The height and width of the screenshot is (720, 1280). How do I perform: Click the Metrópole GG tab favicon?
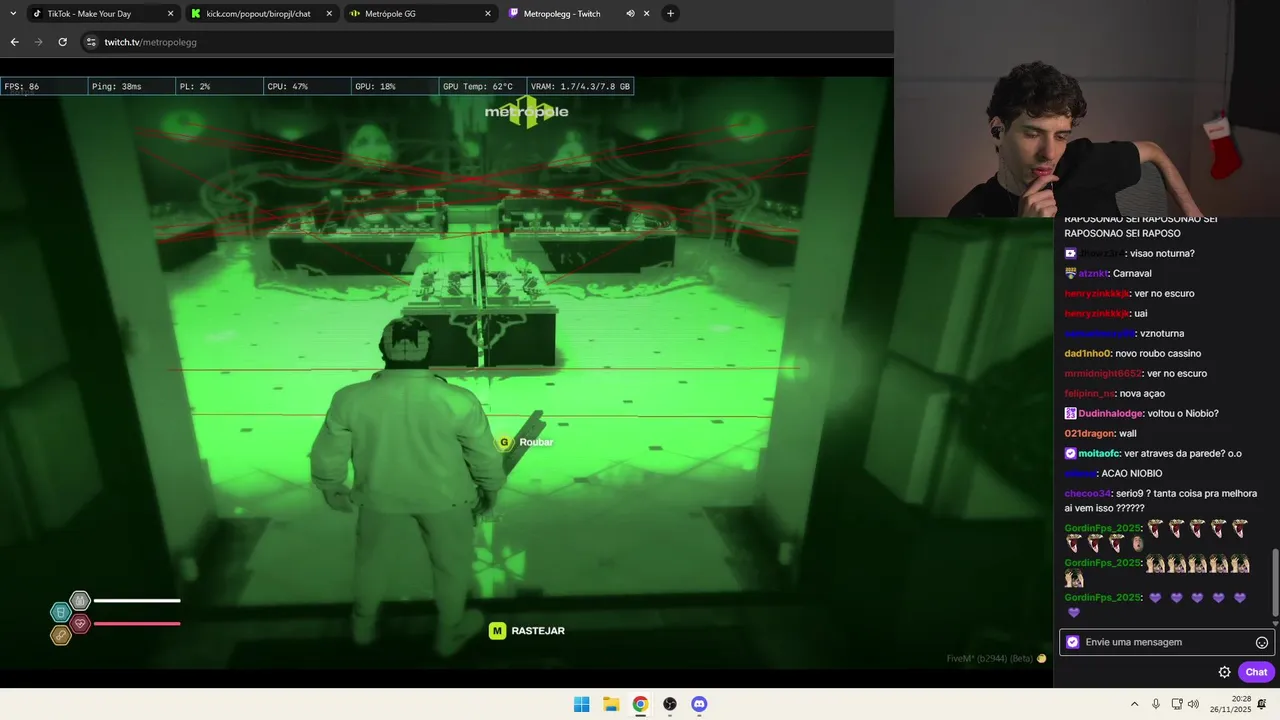(x=355, y=14)
